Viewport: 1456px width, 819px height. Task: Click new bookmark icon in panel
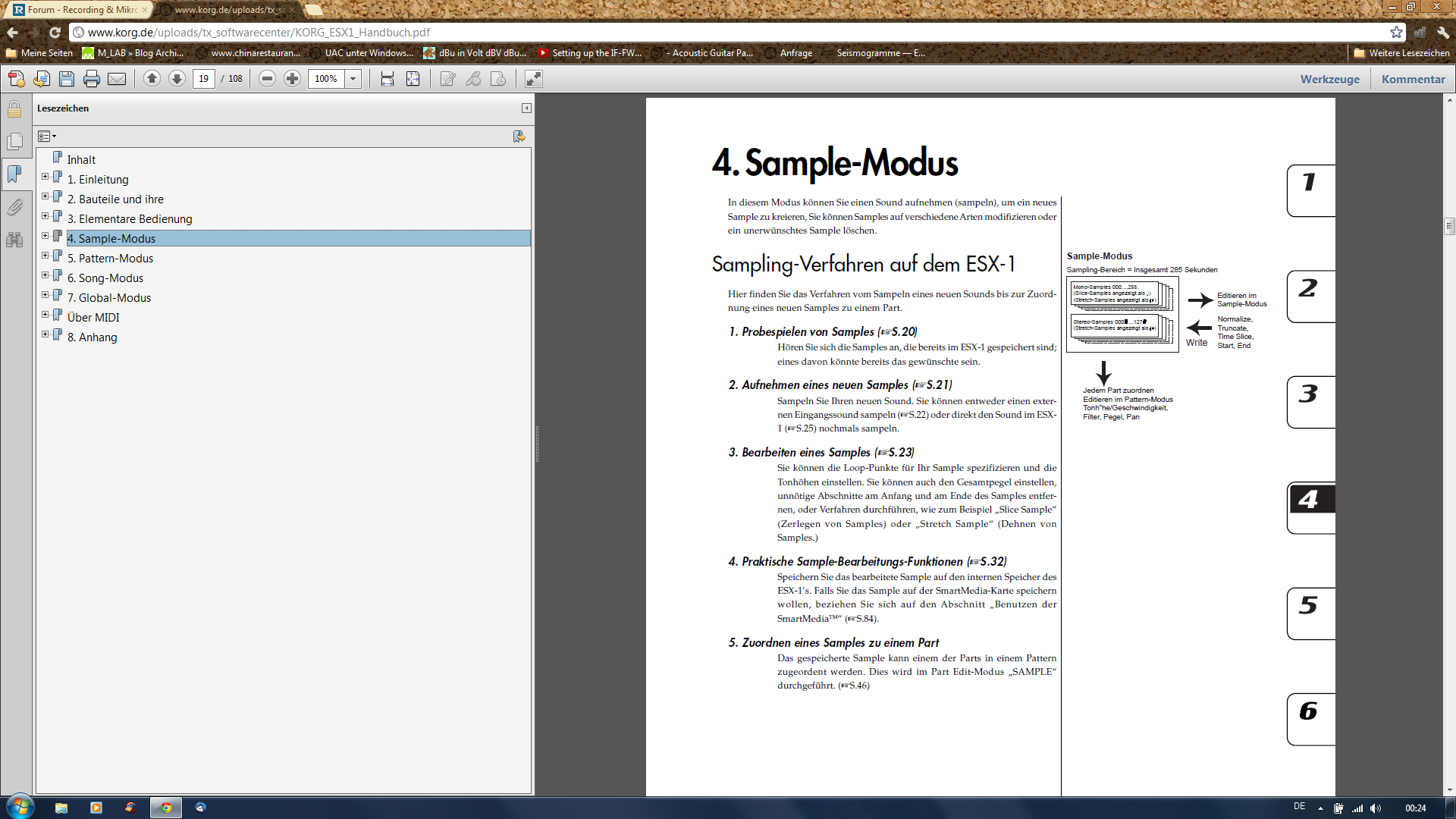click(x=519, y=136)
